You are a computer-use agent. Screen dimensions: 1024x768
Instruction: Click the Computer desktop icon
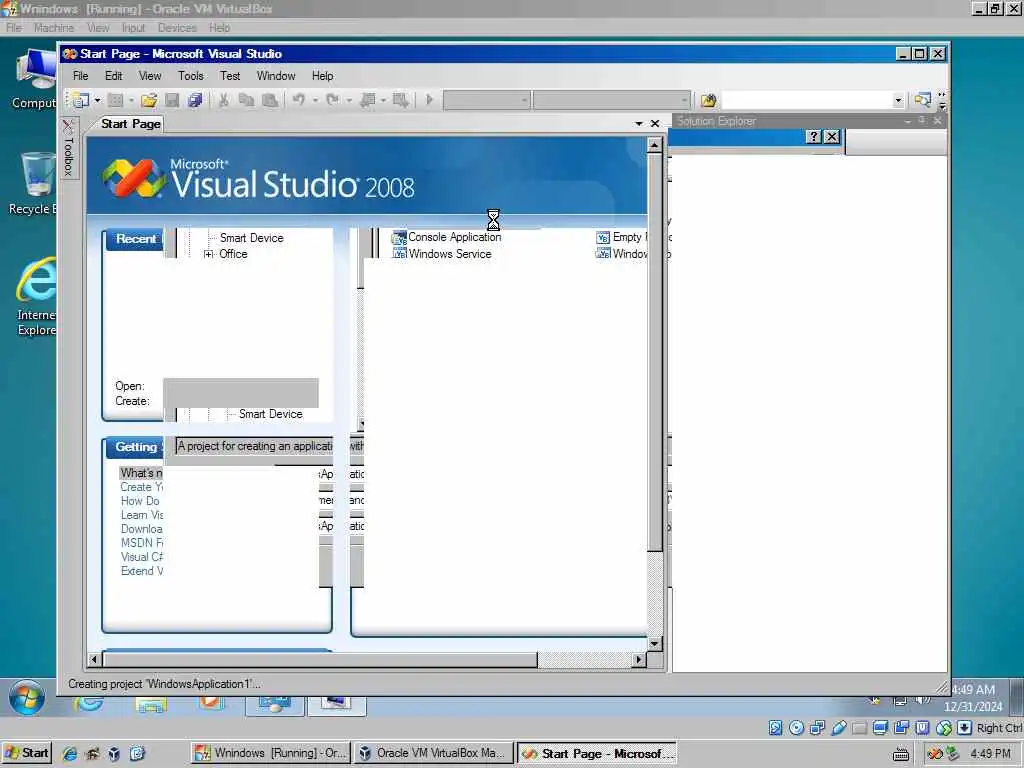[36, 78]
